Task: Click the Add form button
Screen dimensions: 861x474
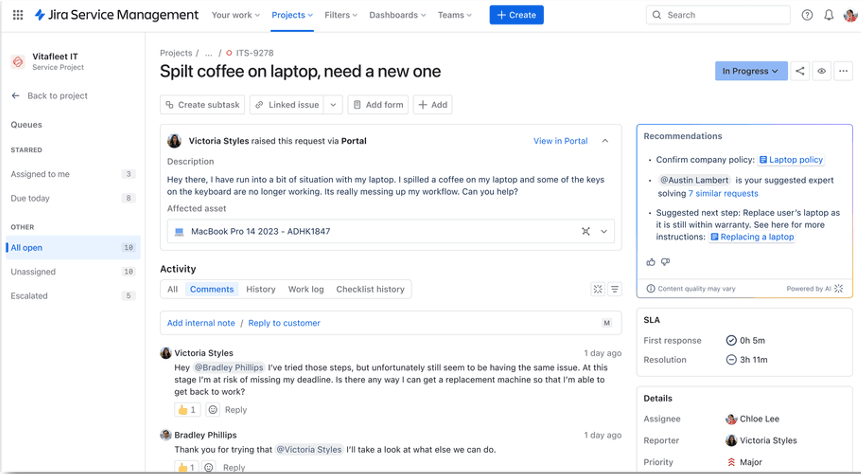Action: 378,104
